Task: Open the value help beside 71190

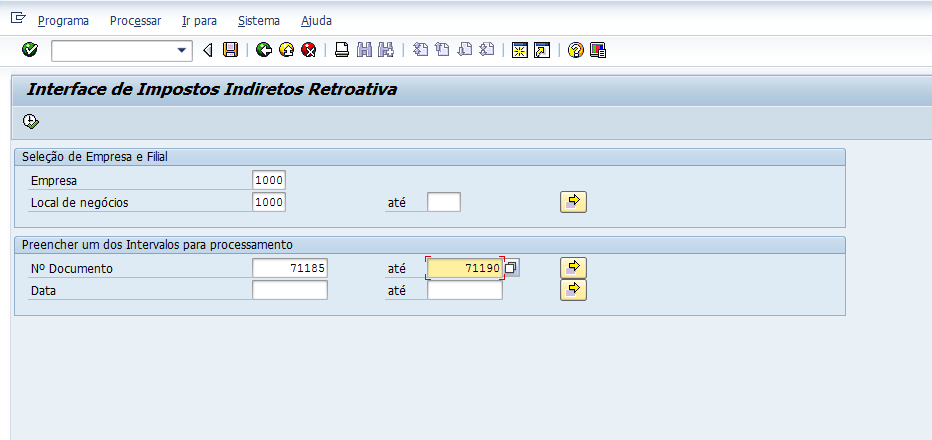Action: [511, 268]
